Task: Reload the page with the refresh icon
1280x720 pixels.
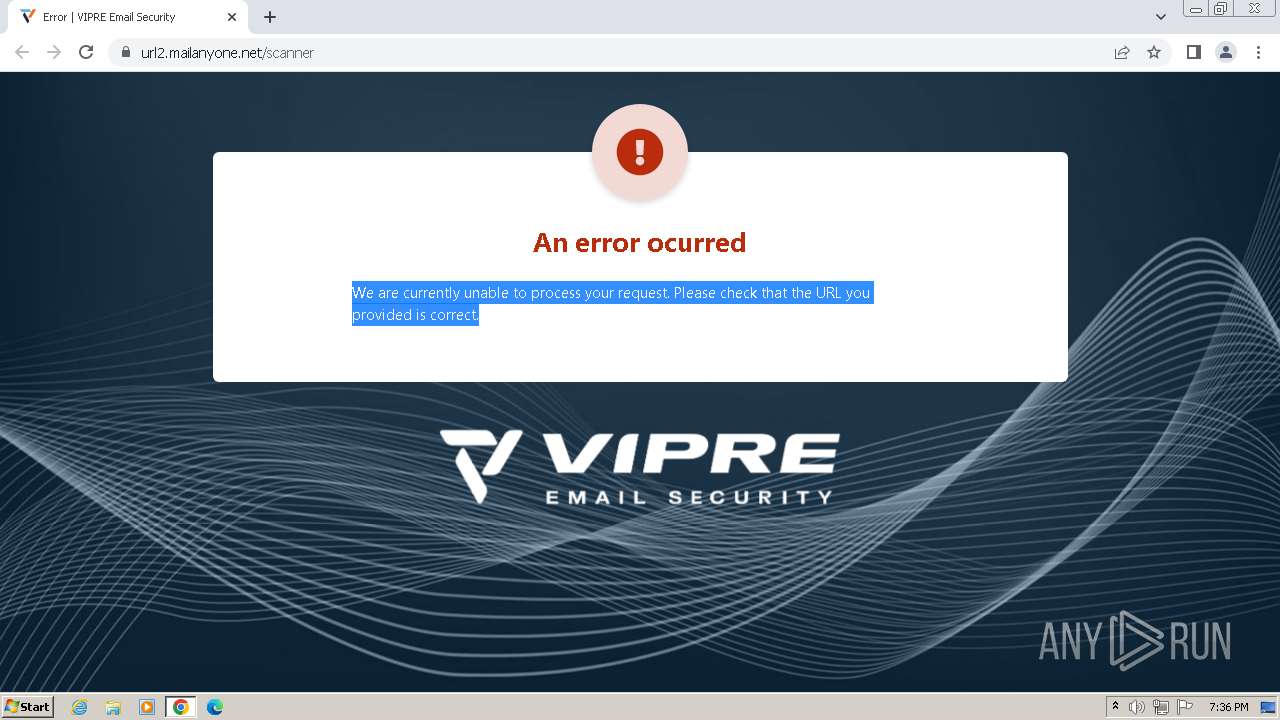Action: tap(86, 52)
